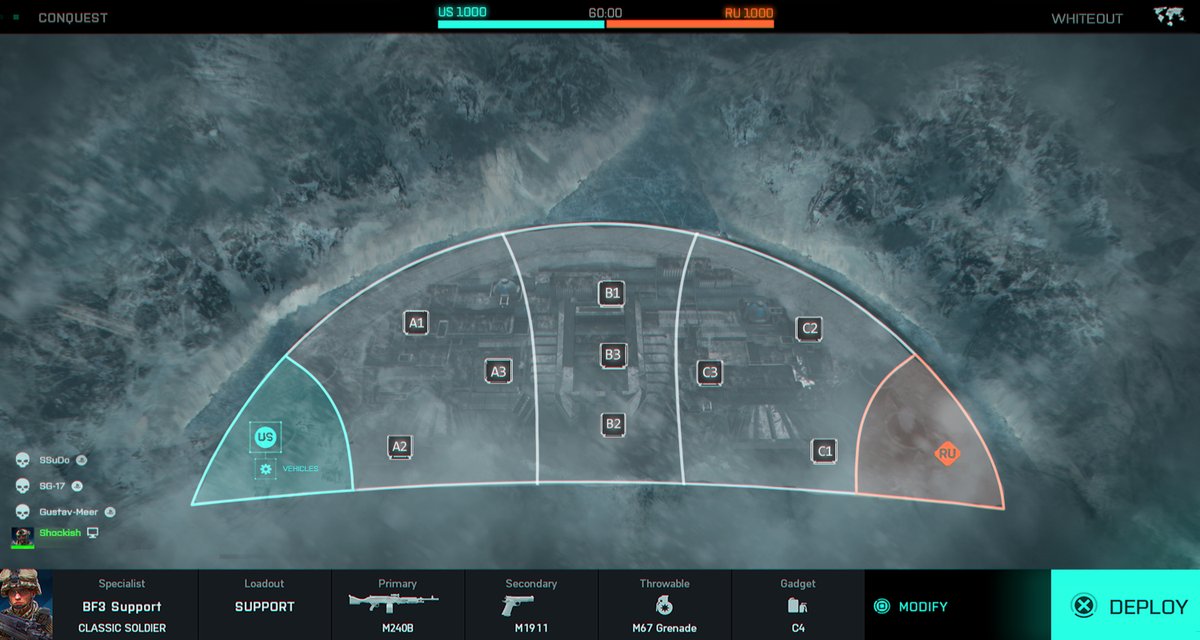This screenshot has width=1200, height=640.
Task: Select squad member Gustav-Meer by name
Action: tap(70, 511)
